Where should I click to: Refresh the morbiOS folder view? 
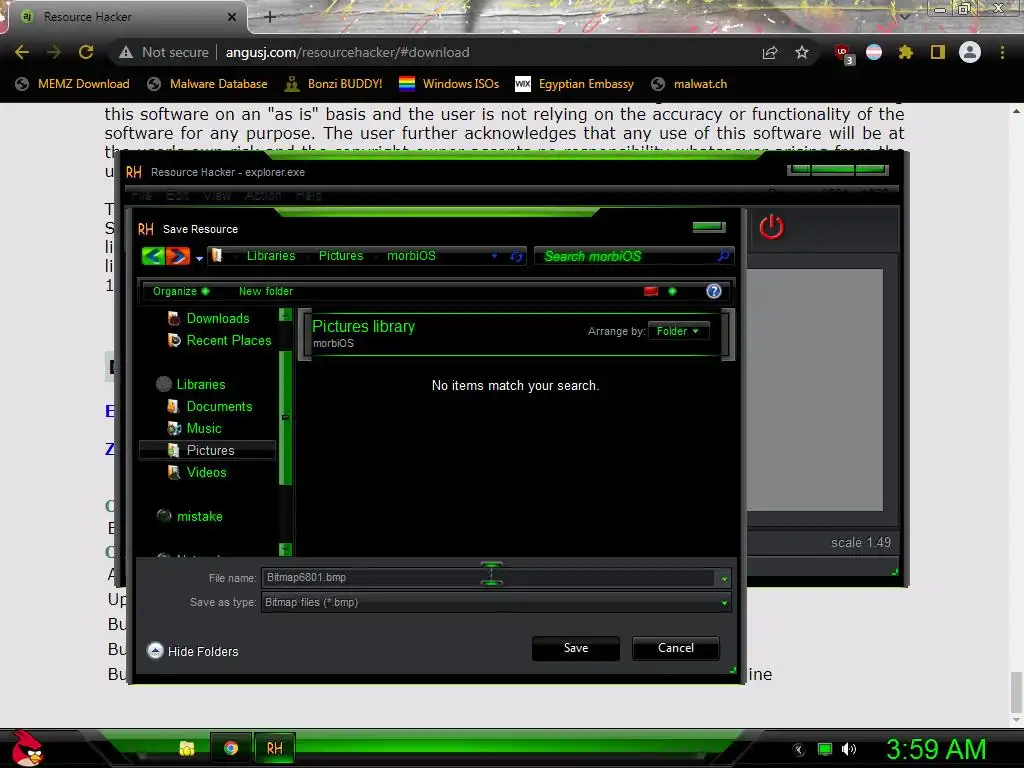pos(516,257)
